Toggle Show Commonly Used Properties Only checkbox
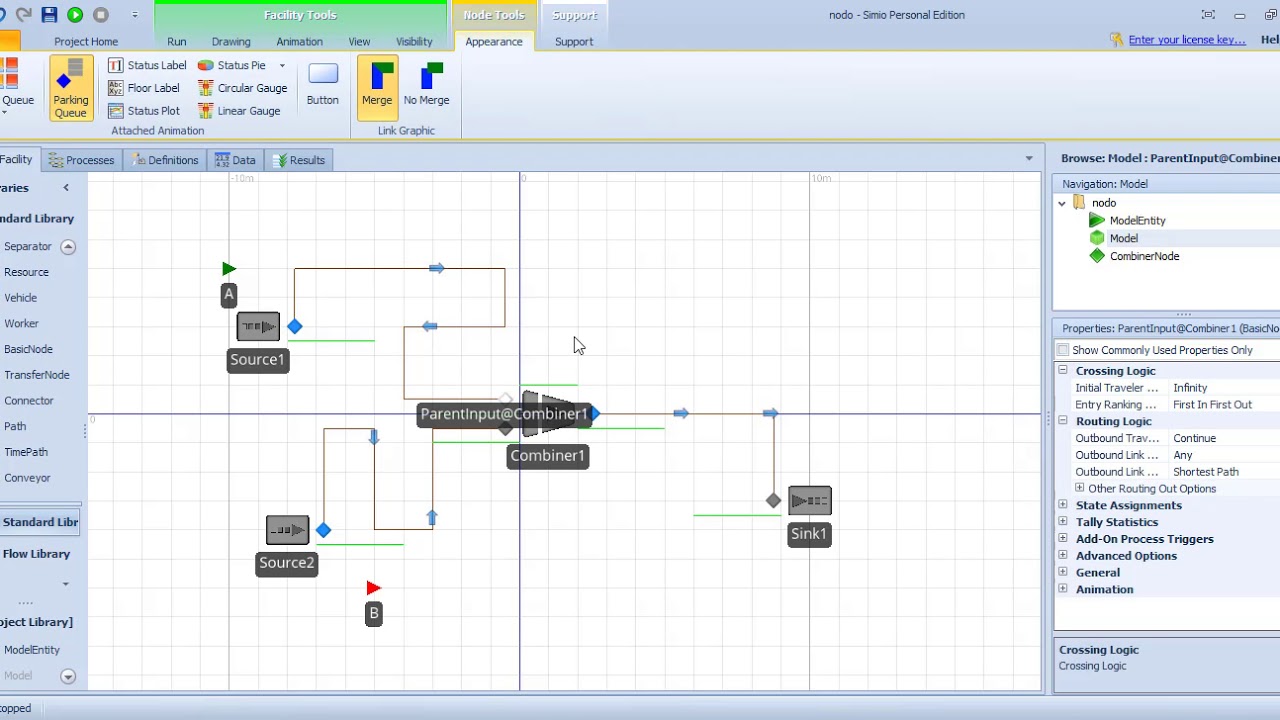Image resolution: width=1280 pixels, height=720 pixels. (x=1063, y=351)
